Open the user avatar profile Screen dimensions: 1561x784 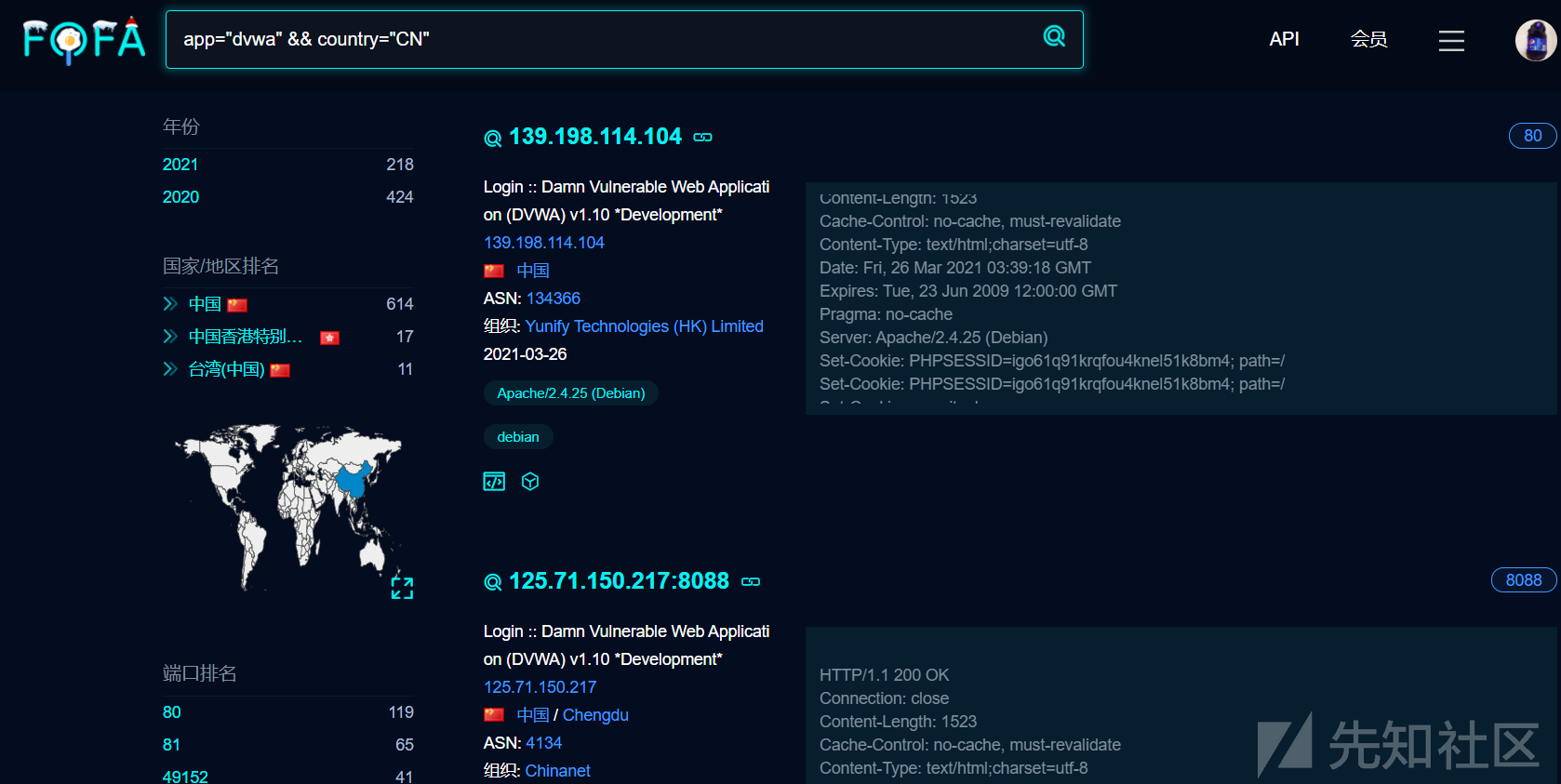coord(1536,40)
